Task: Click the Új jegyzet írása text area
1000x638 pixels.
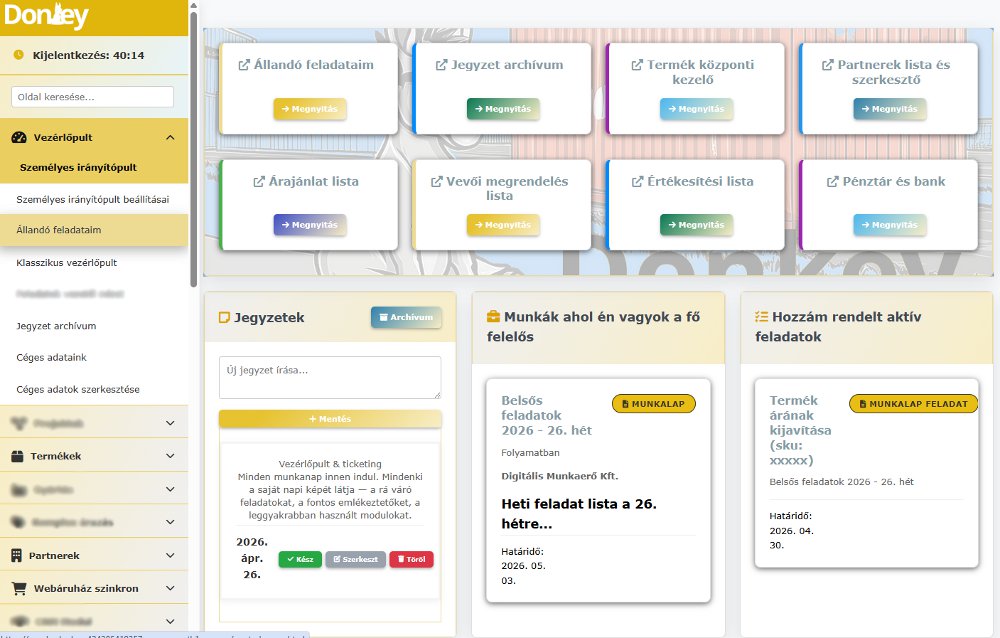Action: click(329, 377)
